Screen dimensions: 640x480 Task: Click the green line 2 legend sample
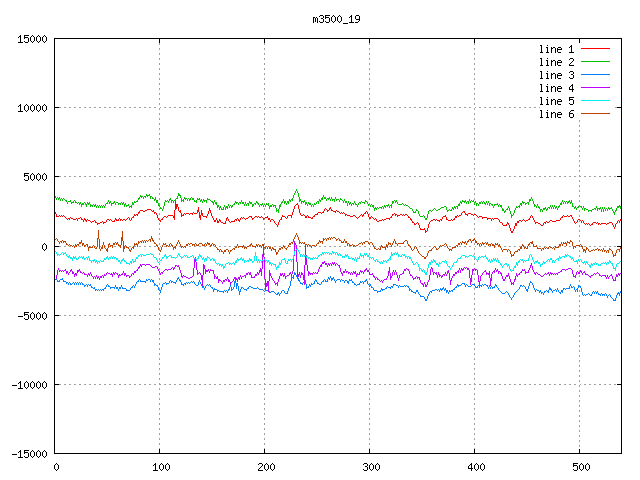(596, 62)
